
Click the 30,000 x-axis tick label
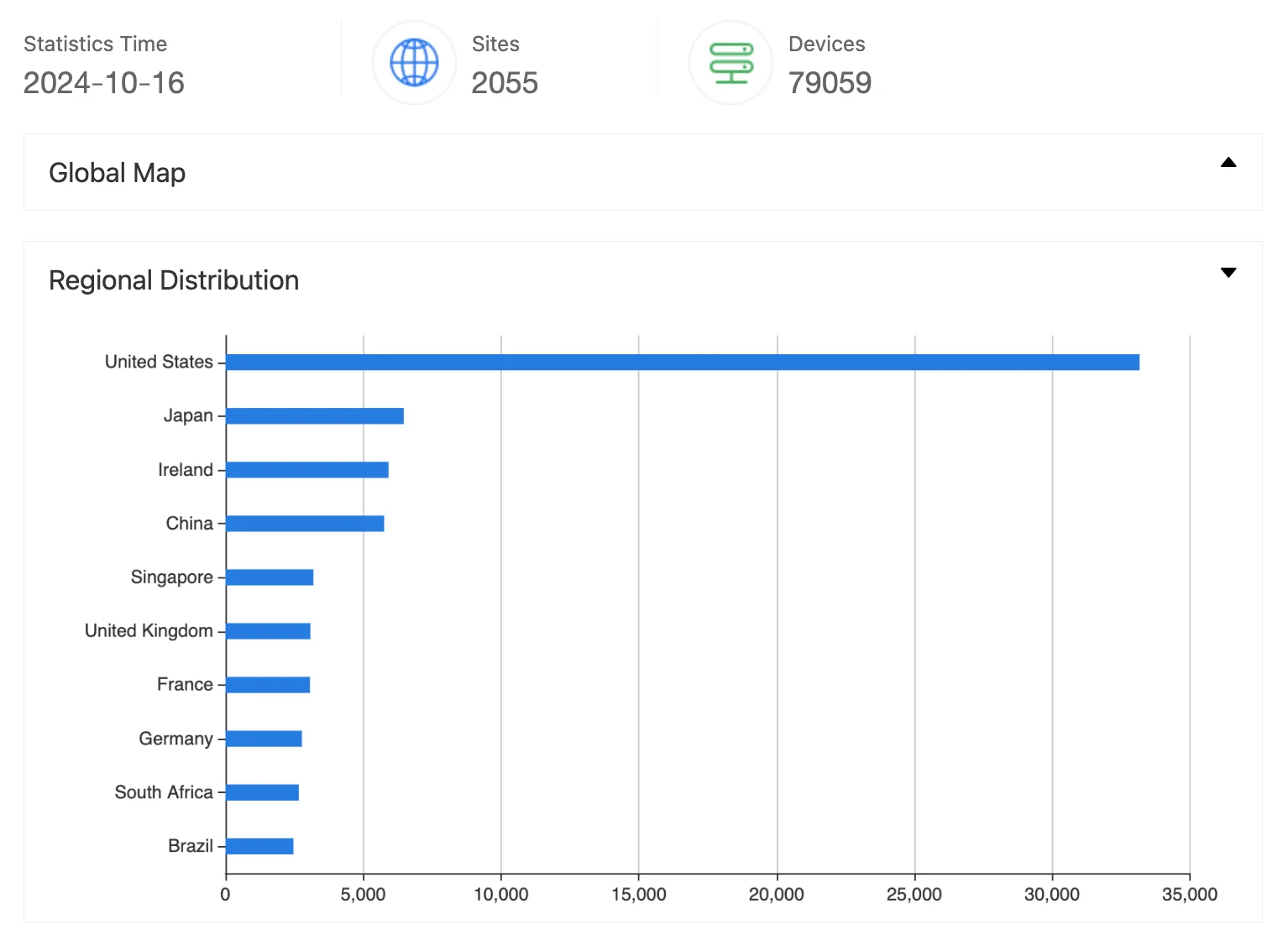click(1052, 895)
